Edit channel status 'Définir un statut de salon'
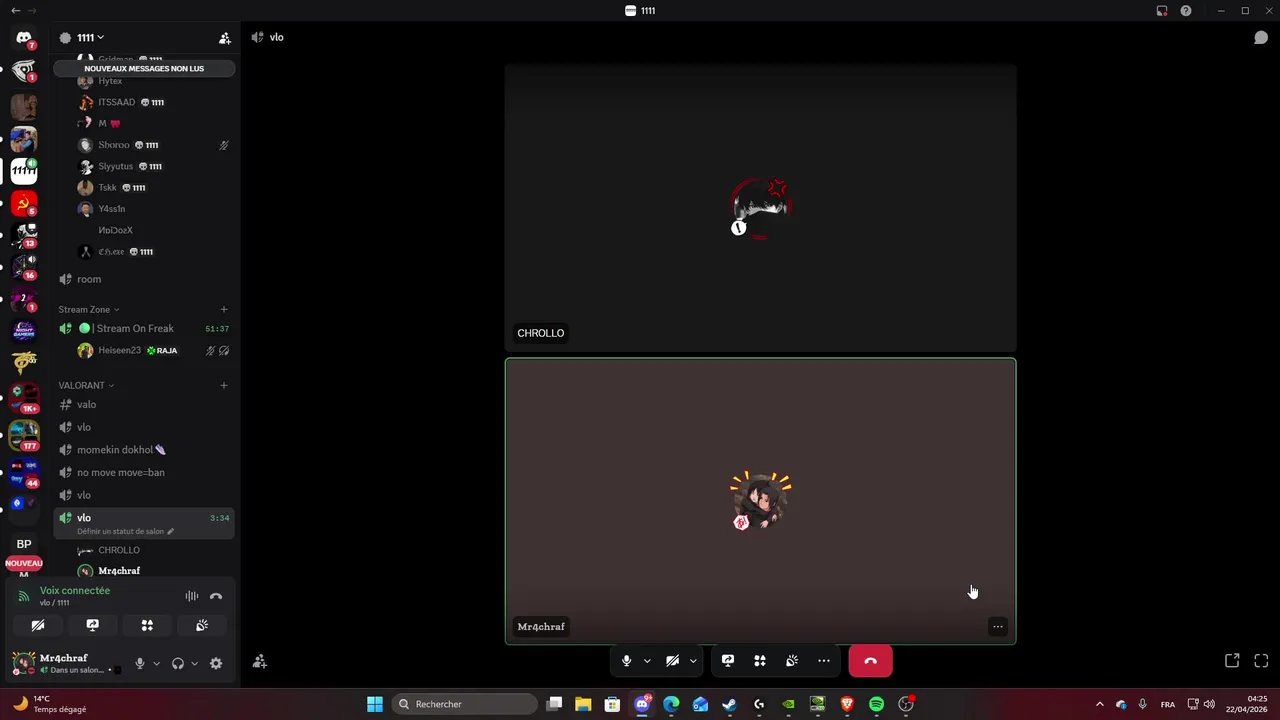 coord(125,532)
